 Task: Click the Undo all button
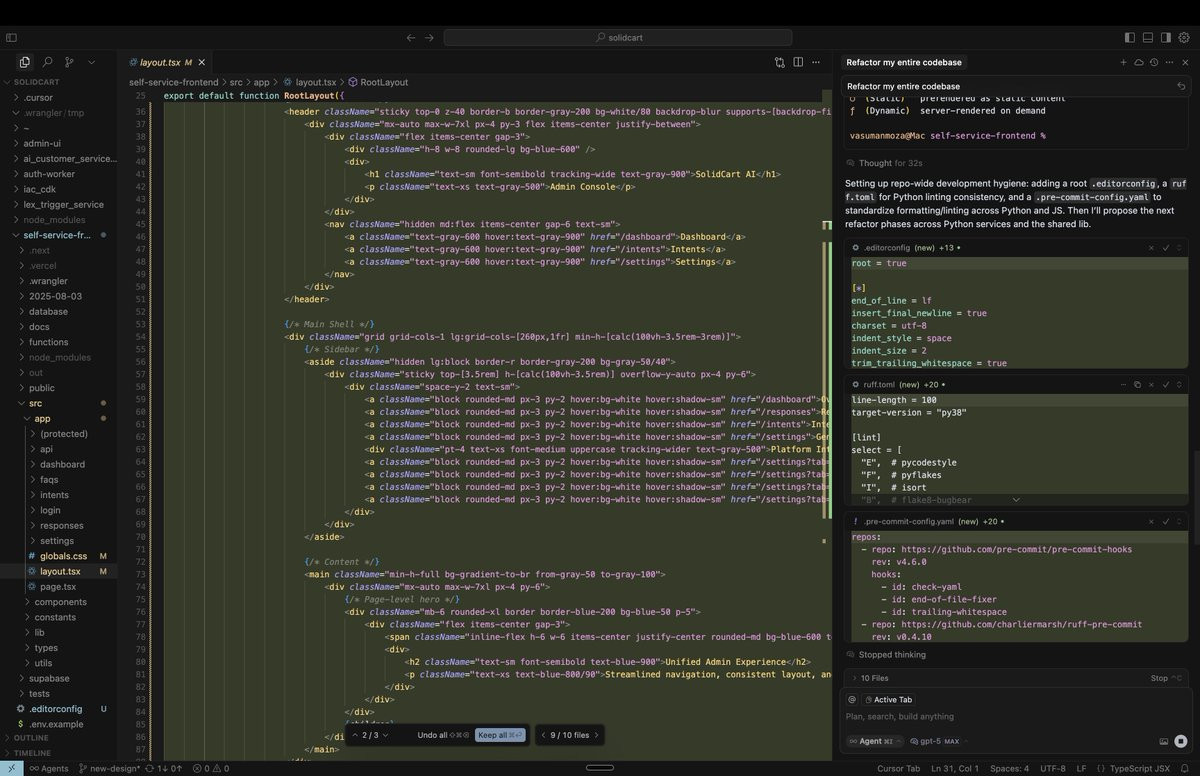442,735
